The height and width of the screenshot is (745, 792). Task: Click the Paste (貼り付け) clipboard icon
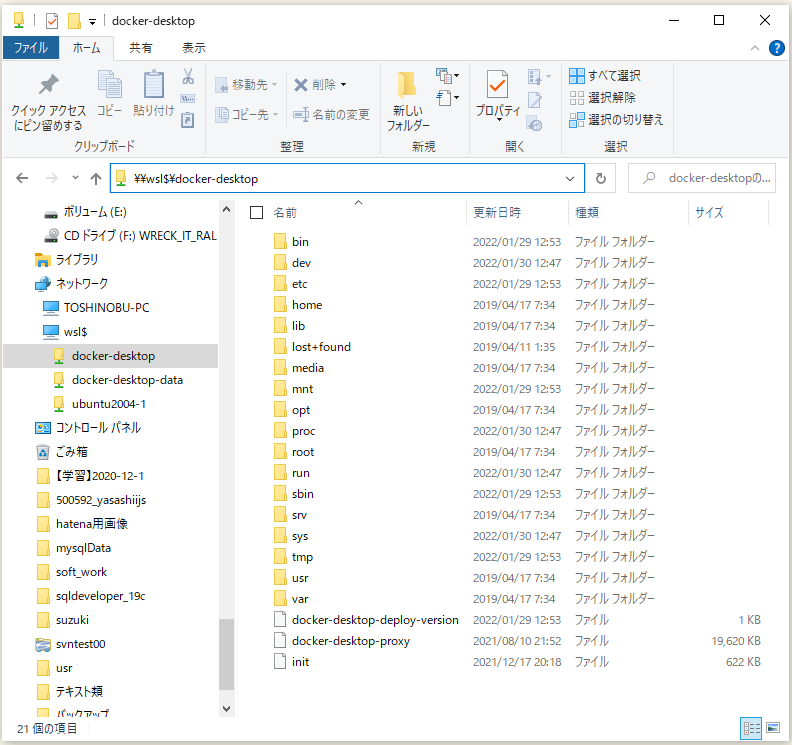pos(154,84)
